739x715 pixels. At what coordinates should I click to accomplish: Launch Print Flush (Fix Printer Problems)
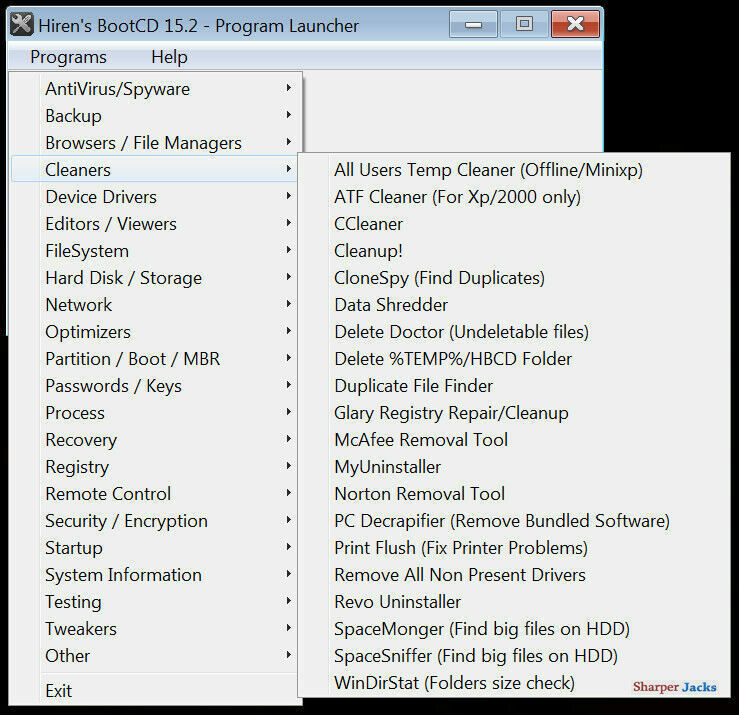coord(514,548)
